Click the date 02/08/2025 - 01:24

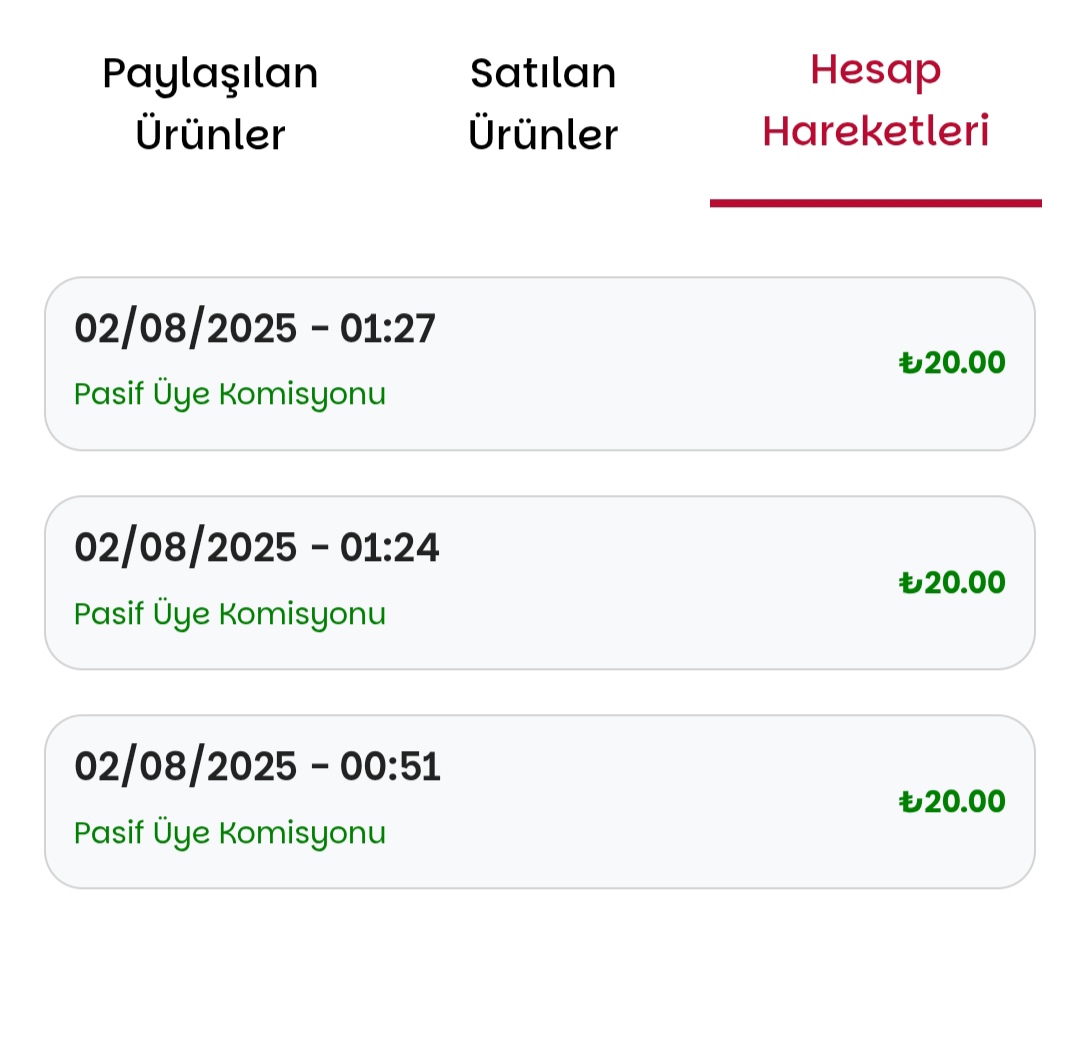256,548
